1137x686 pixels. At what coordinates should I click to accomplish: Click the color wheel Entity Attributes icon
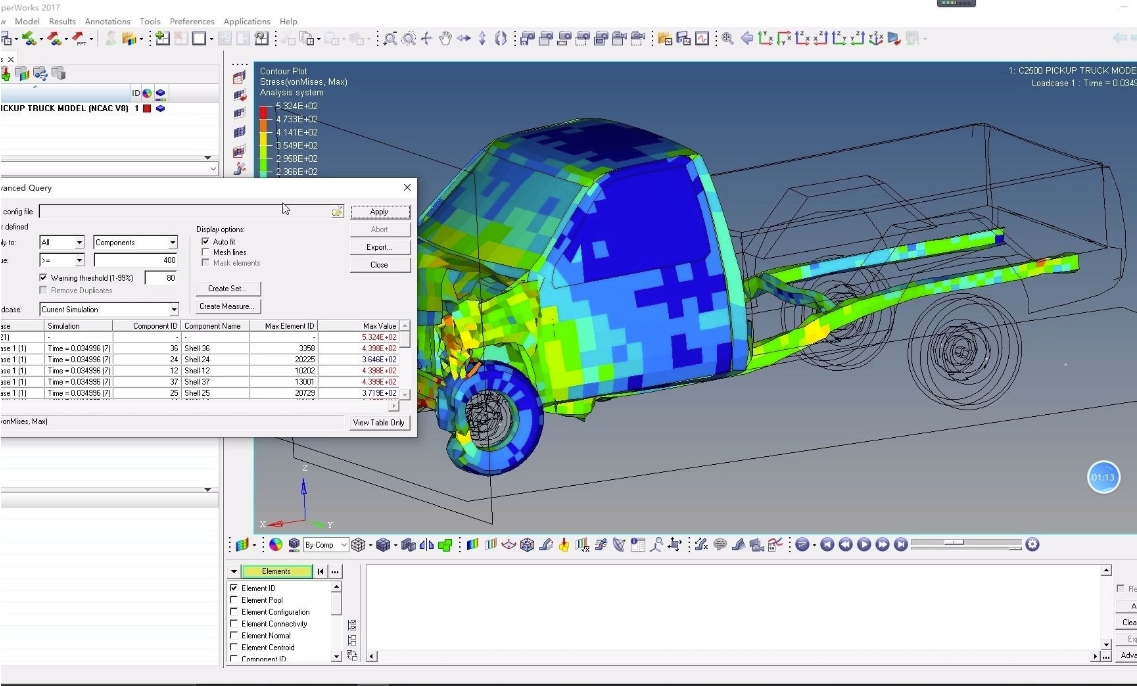point(276,545)
